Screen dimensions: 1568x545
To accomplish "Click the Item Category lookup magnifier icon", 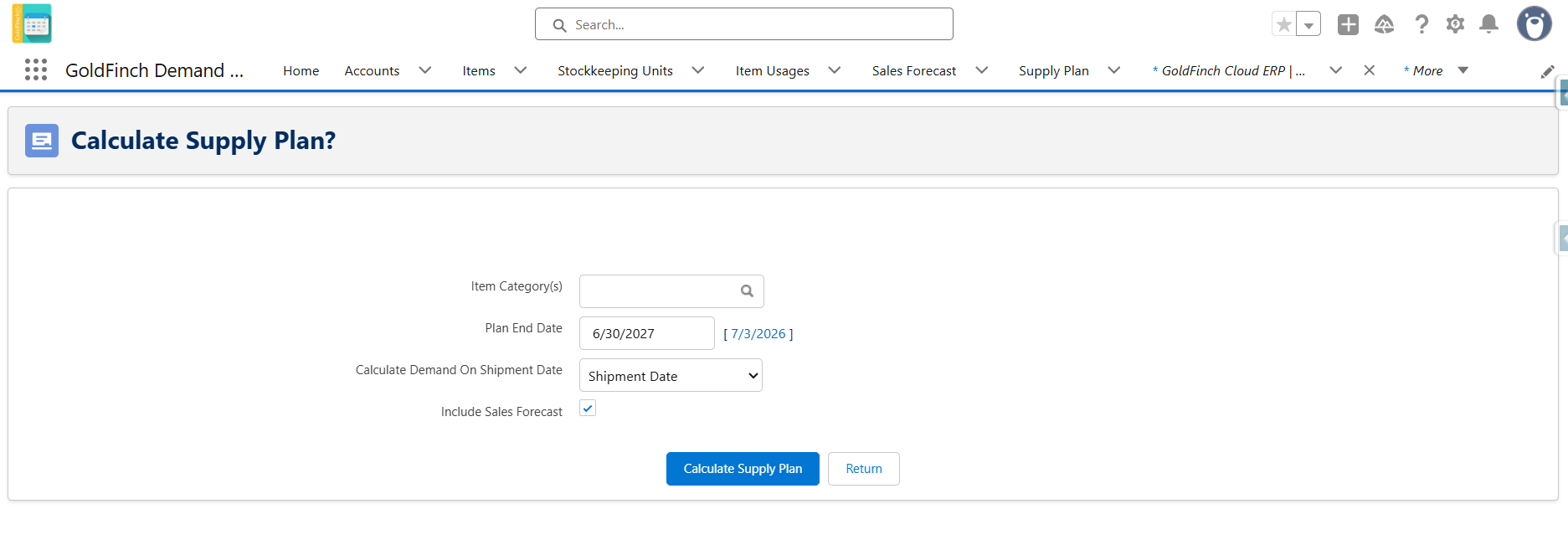I will tap(747, 291).
